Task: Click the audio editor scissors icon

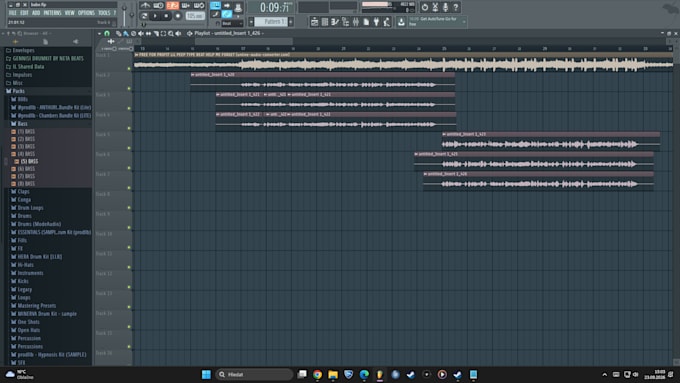Action: pyautogui.click(x=435, y=7)
